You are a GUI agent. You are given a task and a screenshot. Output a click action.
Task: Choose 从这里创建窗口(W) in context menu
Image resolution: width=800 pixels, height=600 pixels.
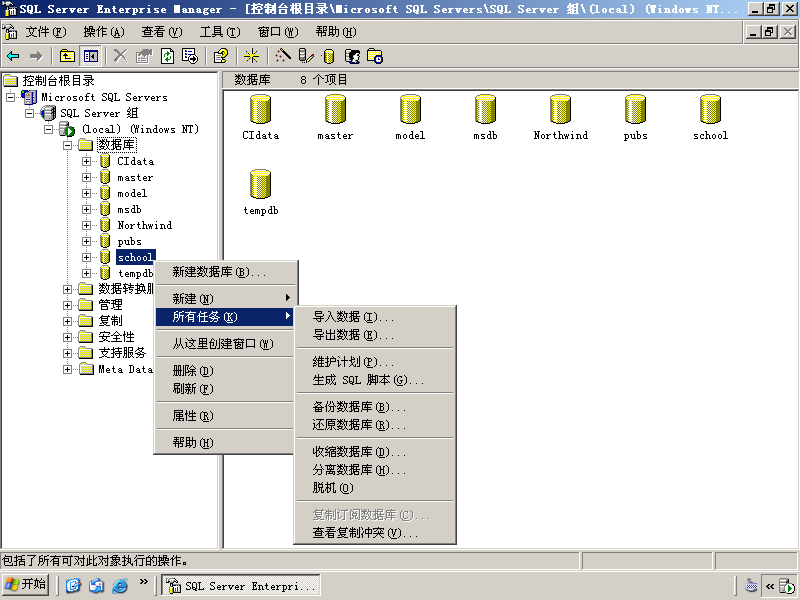(224, 344)
